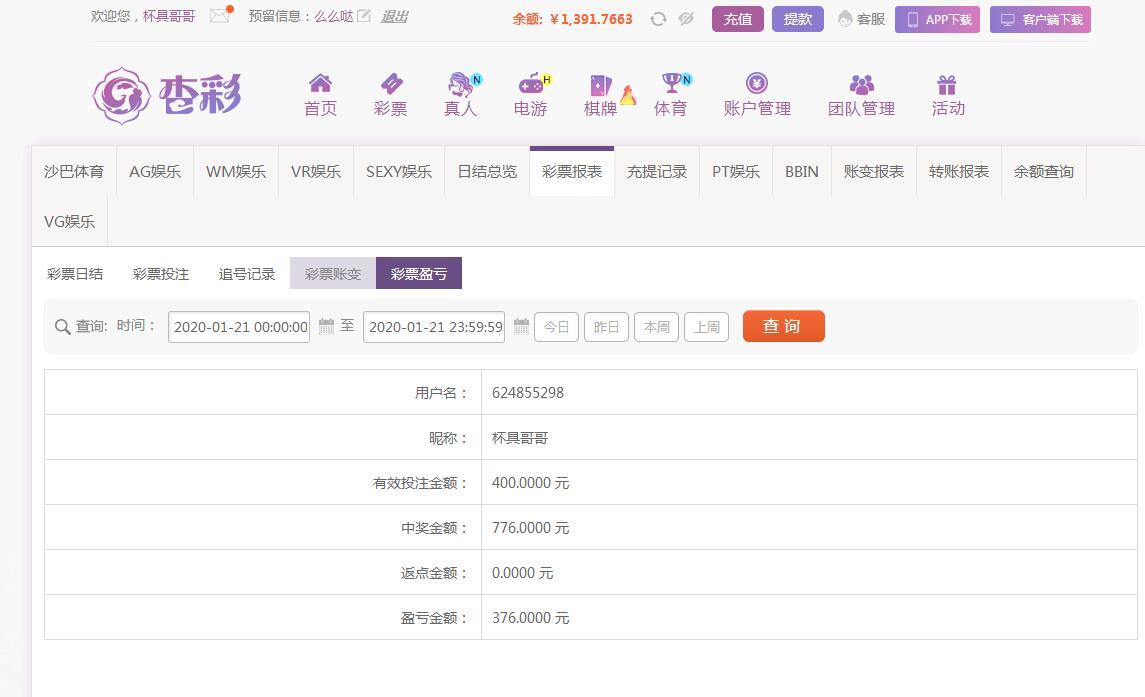Switch to 充提记录 tab

(657, 172)
